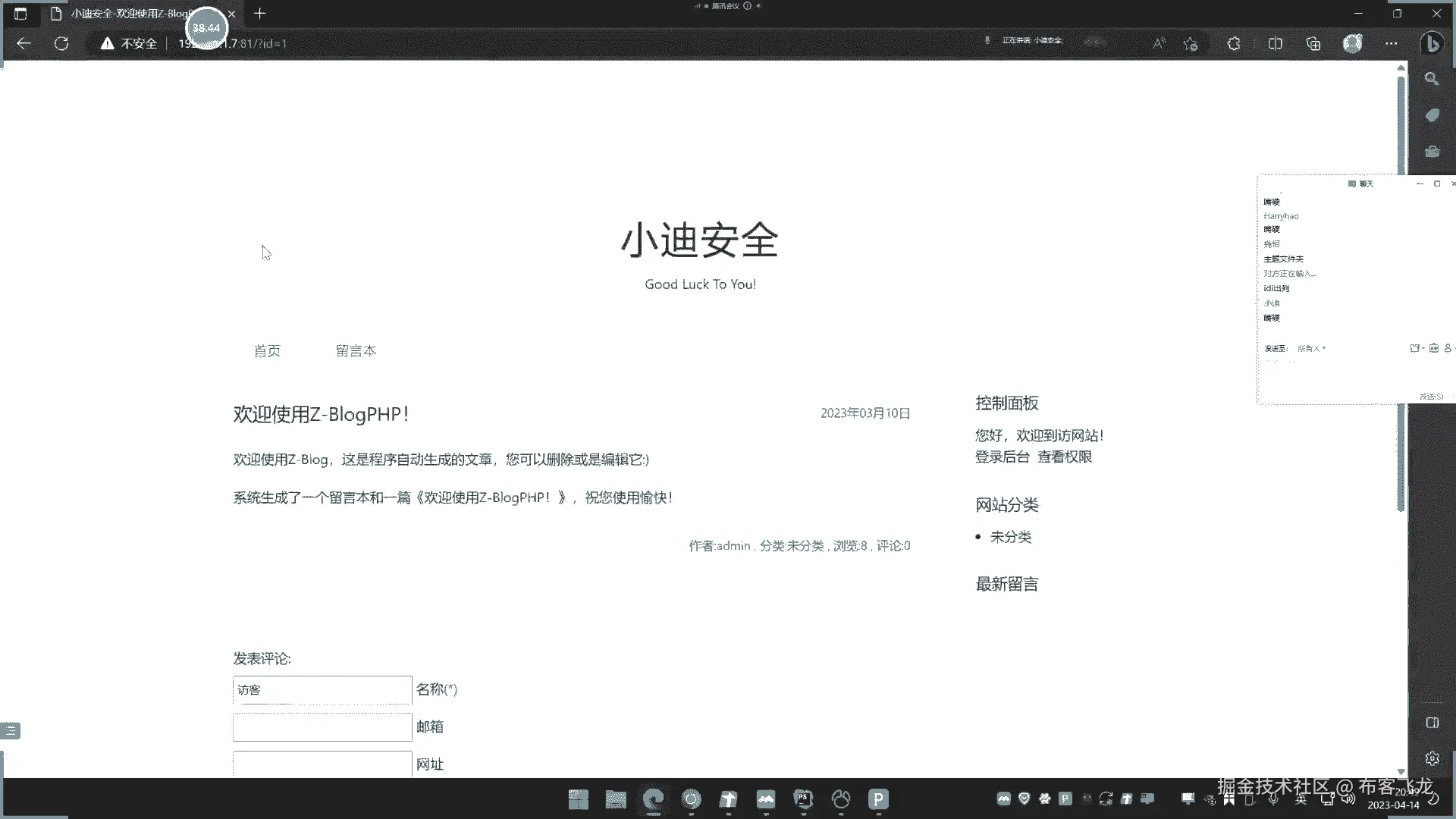This screenshot has width=1456, height=819.
Task: Open the 留言本 navigation item
Action: (x=356, y=351)
